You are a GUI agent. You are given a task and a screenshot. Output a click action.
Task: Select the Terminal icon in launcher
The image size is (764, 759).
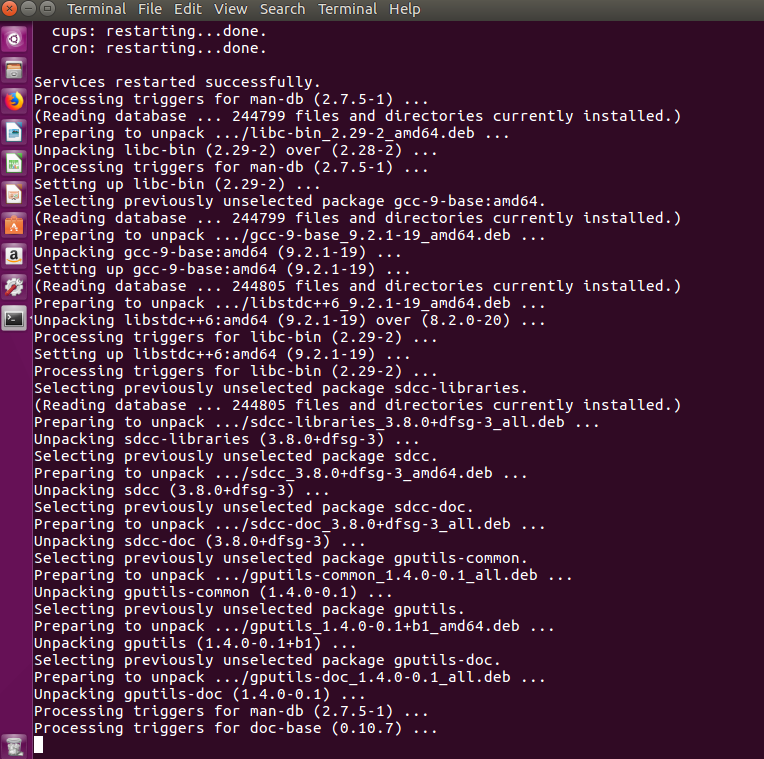click(x=14, y=319)
